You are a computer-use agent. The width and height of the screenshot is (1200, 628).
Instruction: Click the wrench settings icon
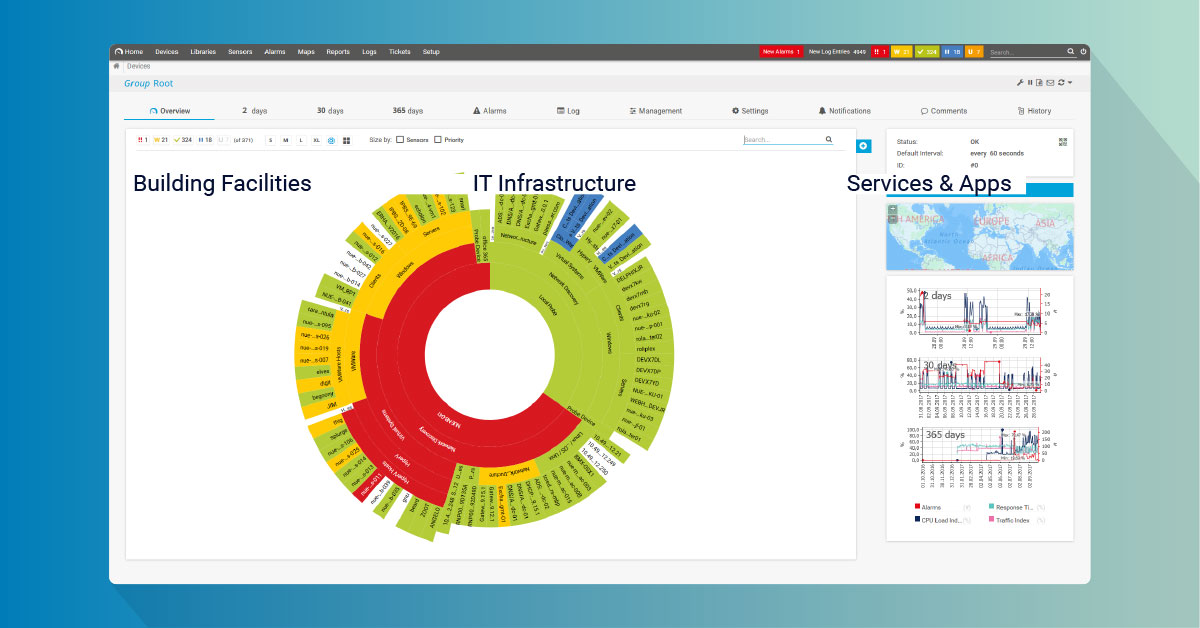1020,83
